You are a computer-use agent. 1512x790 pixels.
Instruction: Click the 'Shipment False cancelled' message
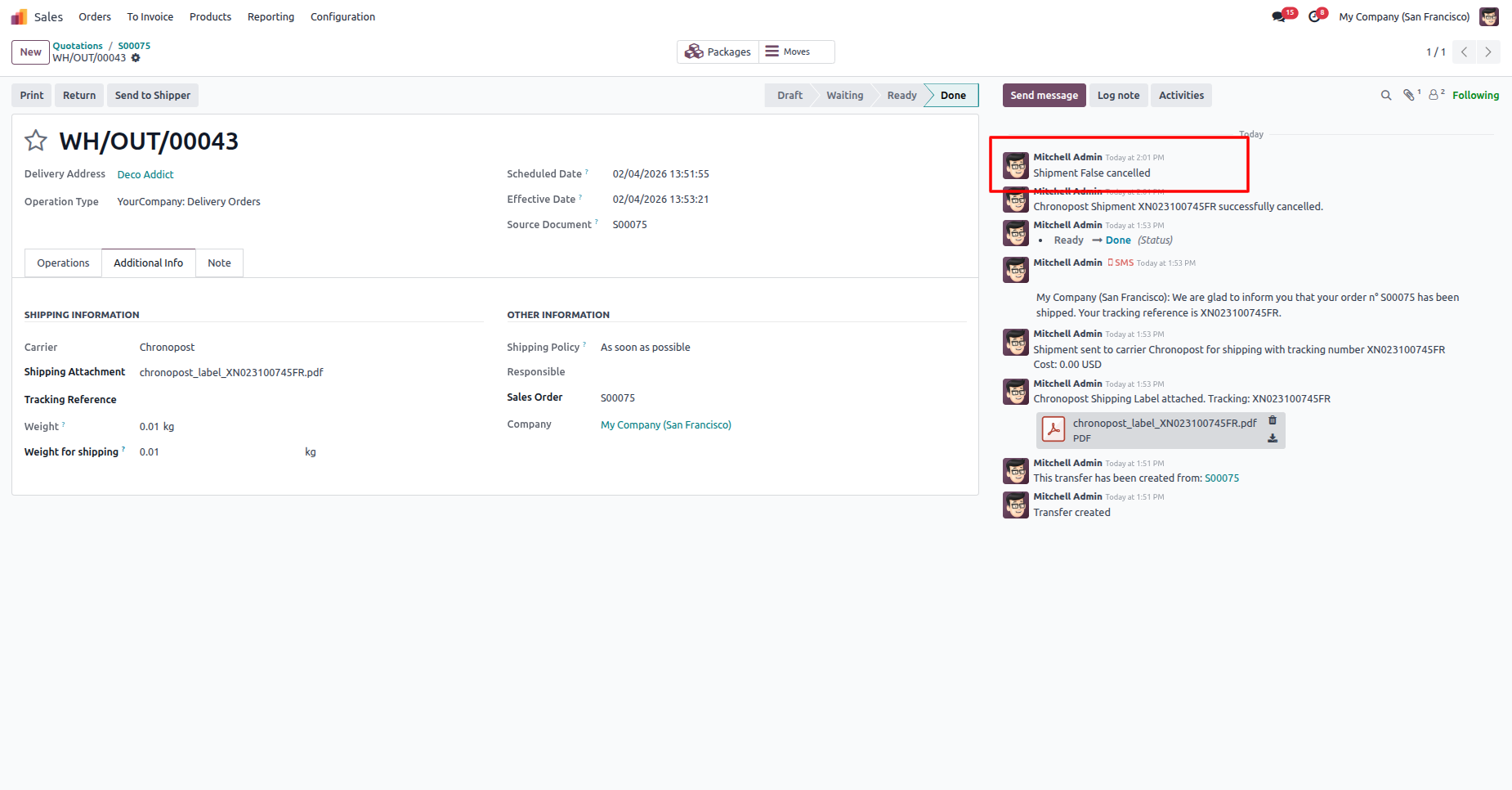point(1092,173)
